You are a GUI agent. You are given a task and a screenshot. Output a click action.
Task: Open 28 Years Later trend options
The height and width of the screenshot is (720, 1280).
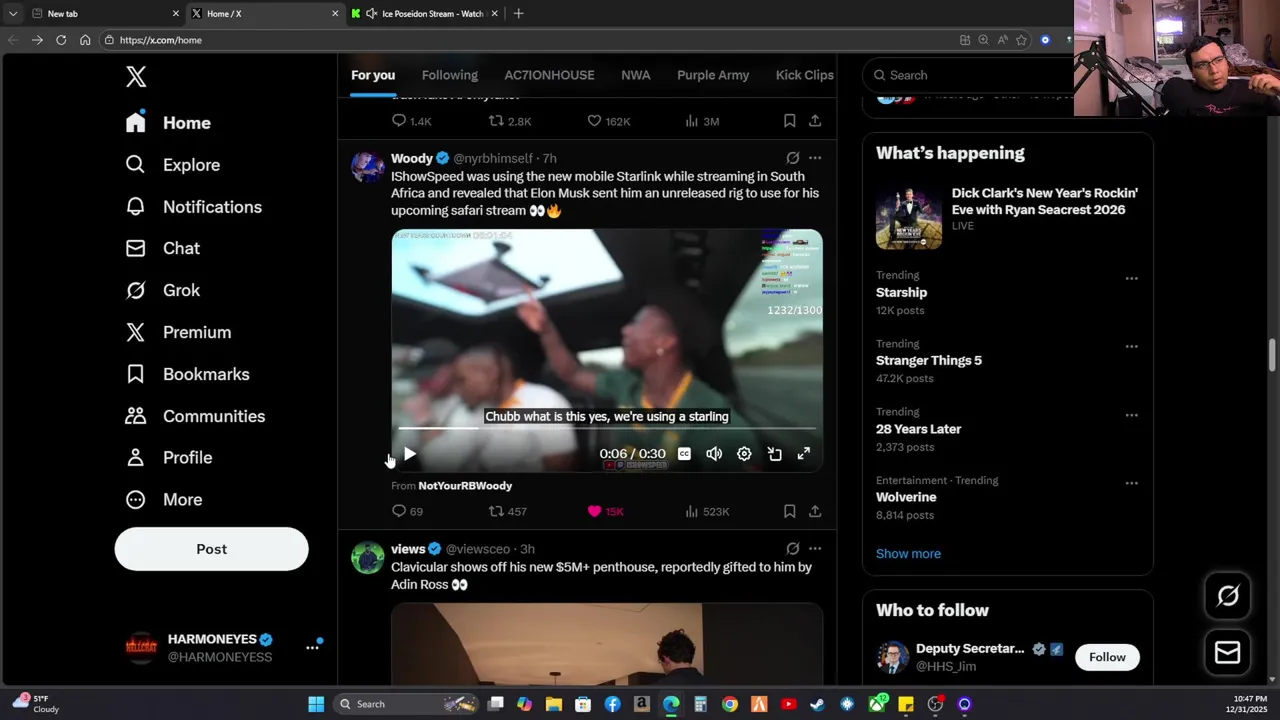coord(1131,415)
